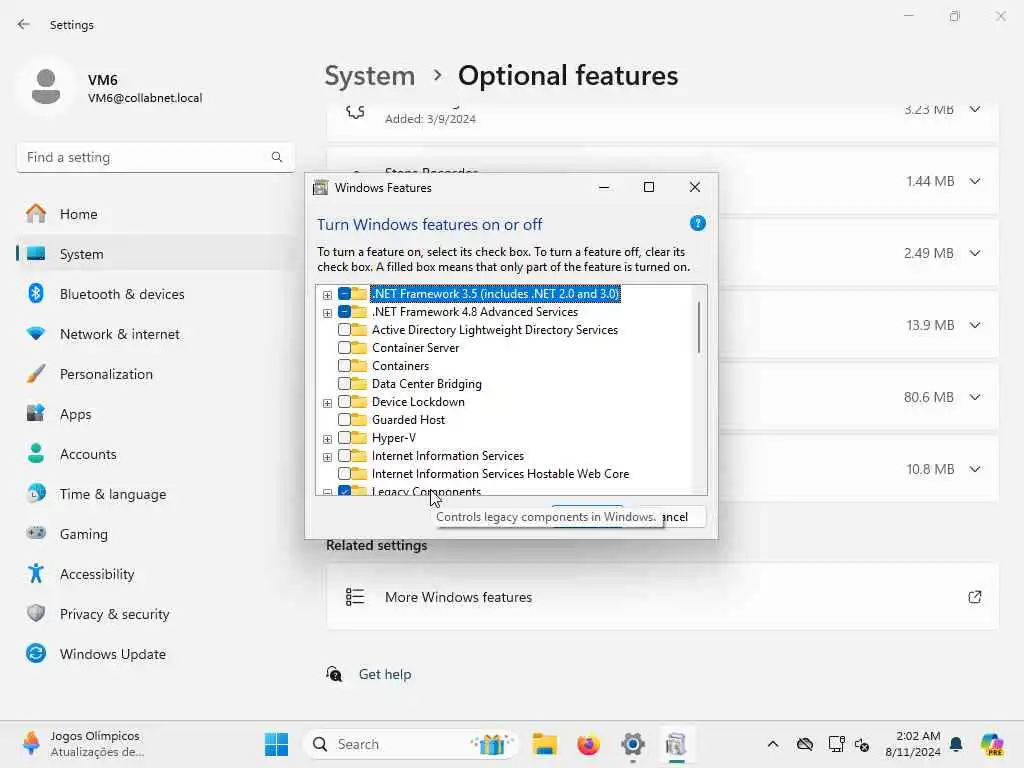Screen dimensions: 1024x768
Task: Click the Personalization brush icon
Action: 36,374
